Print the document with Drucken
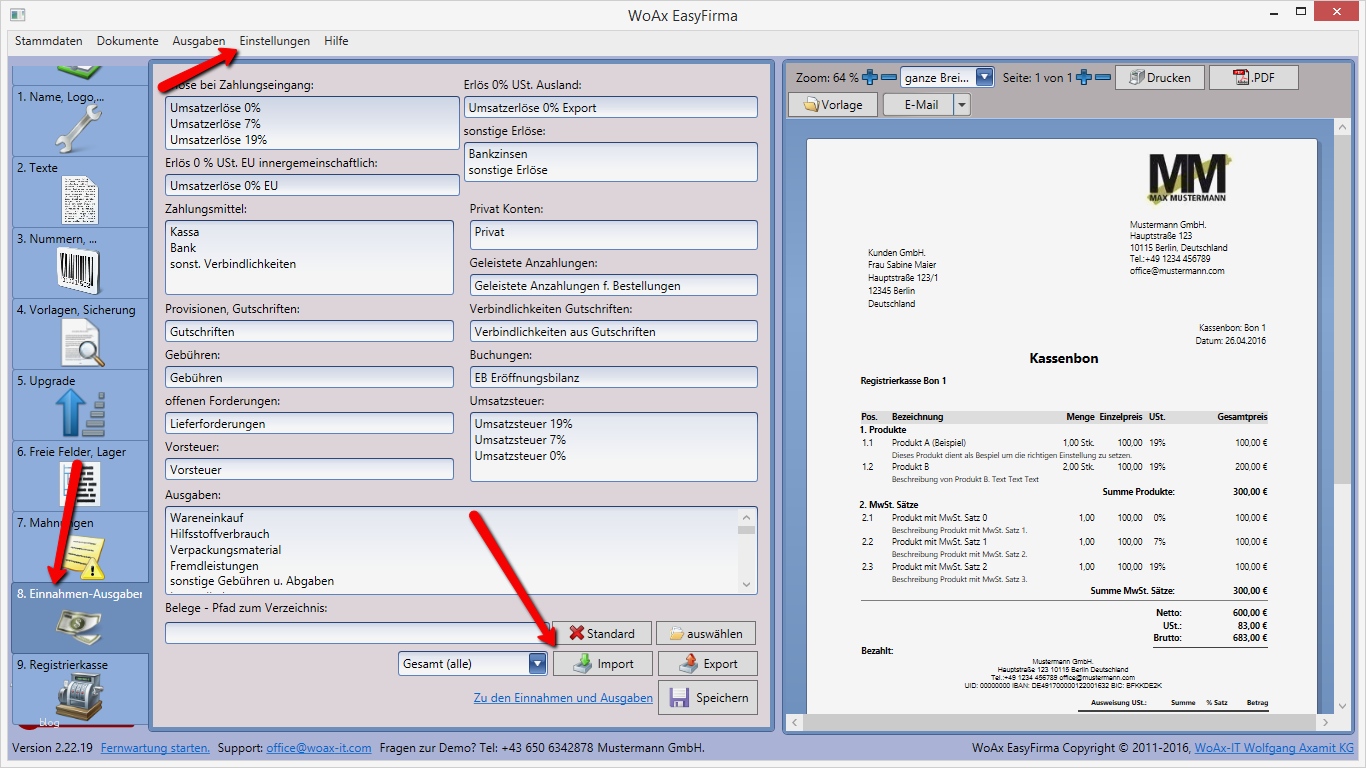 point(1158,78)
